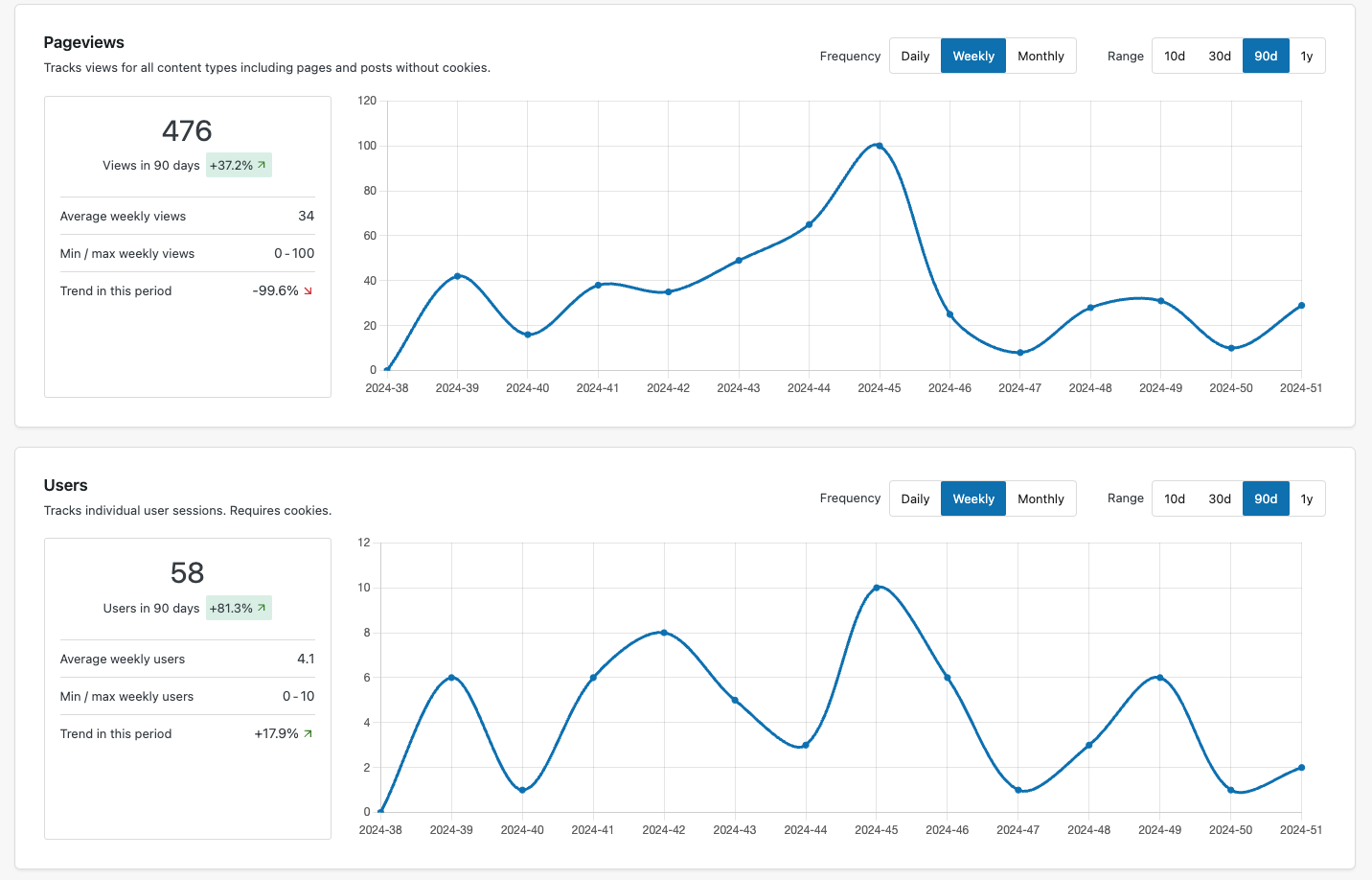Image resolution: width=1372 pixels, height=880 pixels.
Task: Click the Pageviews peak point at 2024-45
Action: pyautogui.click(x=880, y=146)
